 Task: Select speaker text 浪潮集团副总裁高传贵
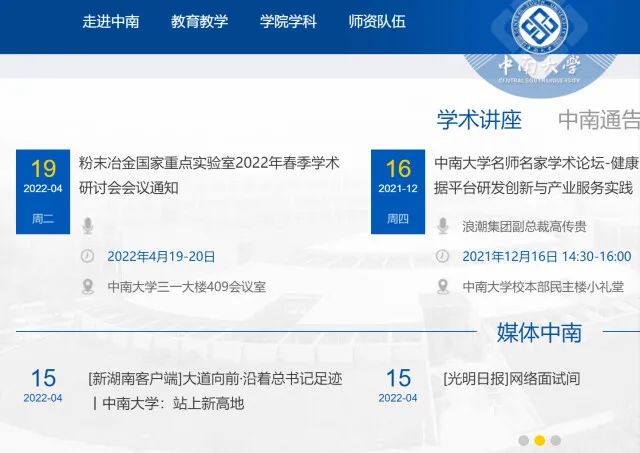coord(524,226)
